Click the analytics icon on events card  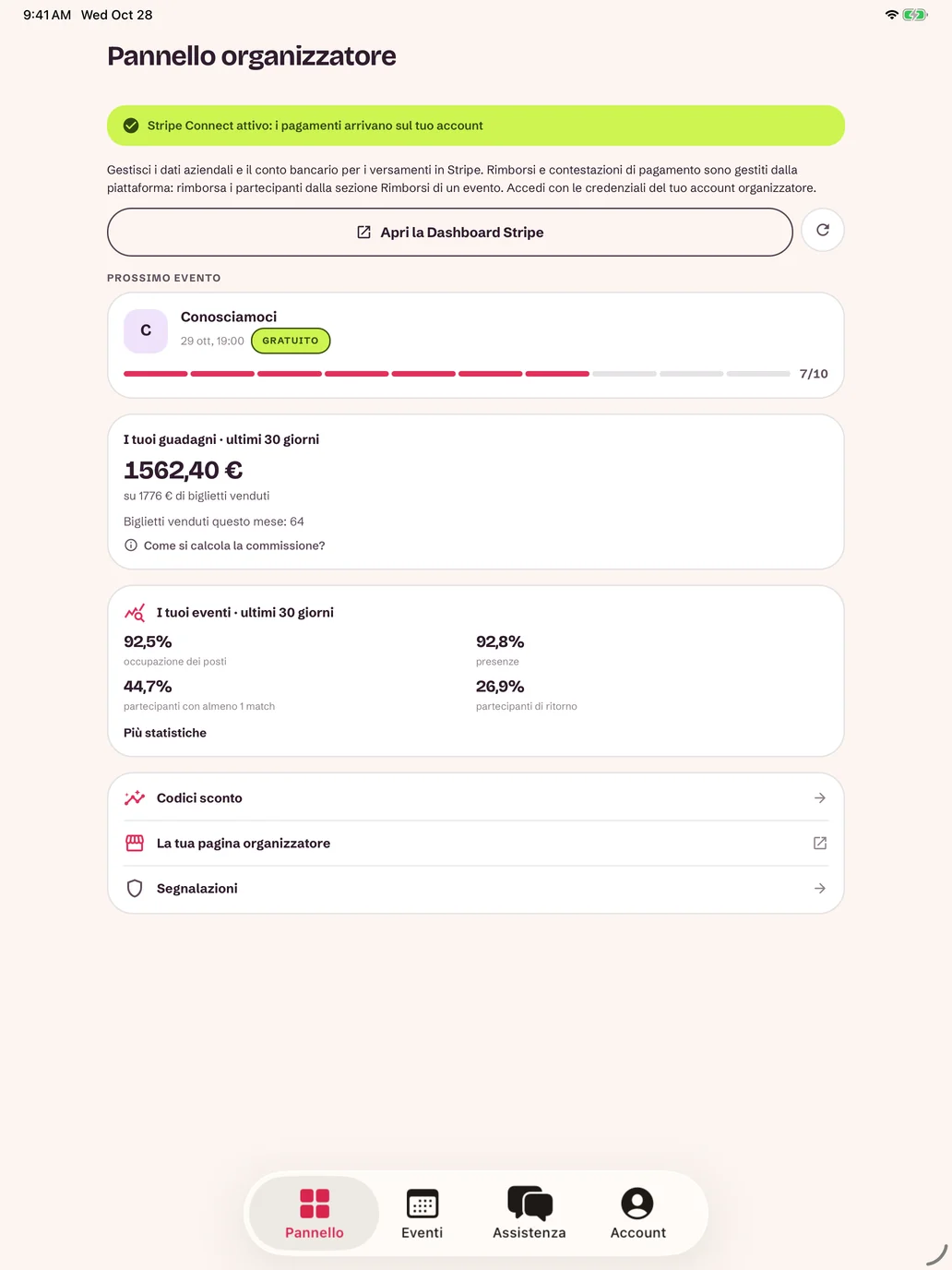135,613
